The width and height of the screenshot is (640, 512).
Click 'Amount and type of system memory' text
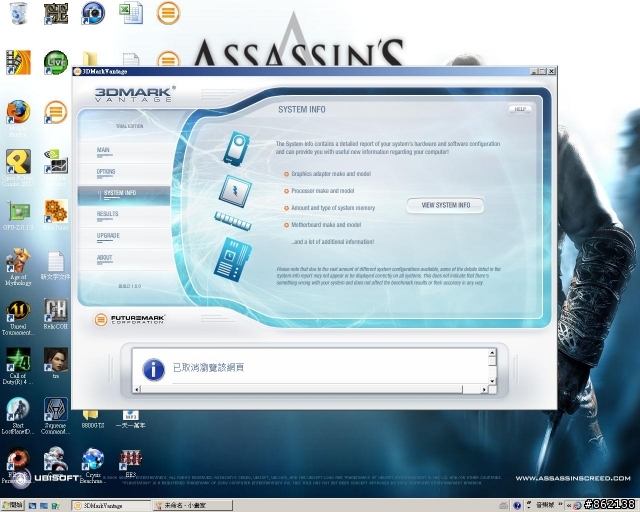click(x=333, y=208)
